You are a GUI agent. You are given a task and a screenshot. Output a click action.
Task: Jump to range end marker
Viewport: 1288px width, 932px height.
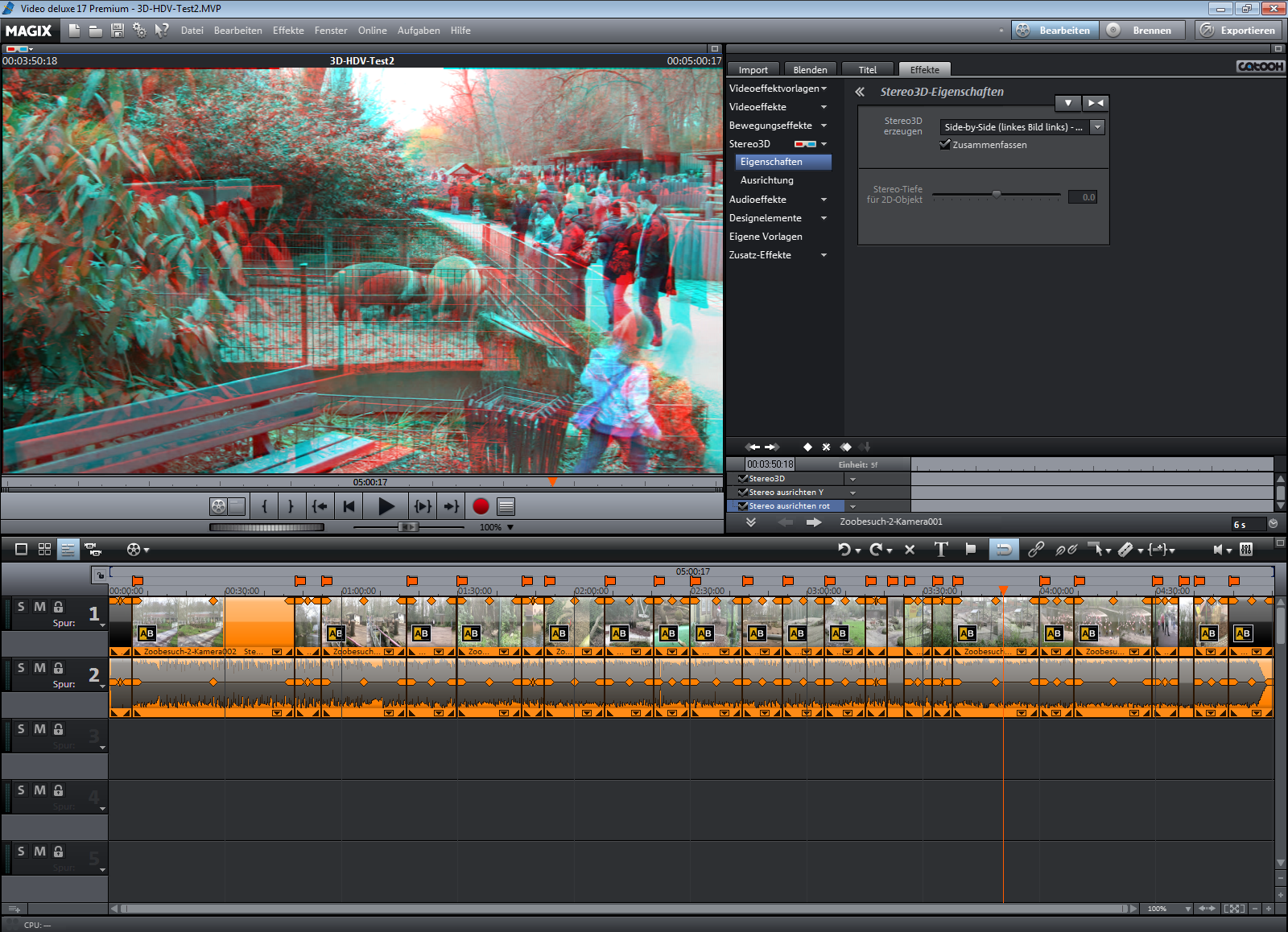452,506
